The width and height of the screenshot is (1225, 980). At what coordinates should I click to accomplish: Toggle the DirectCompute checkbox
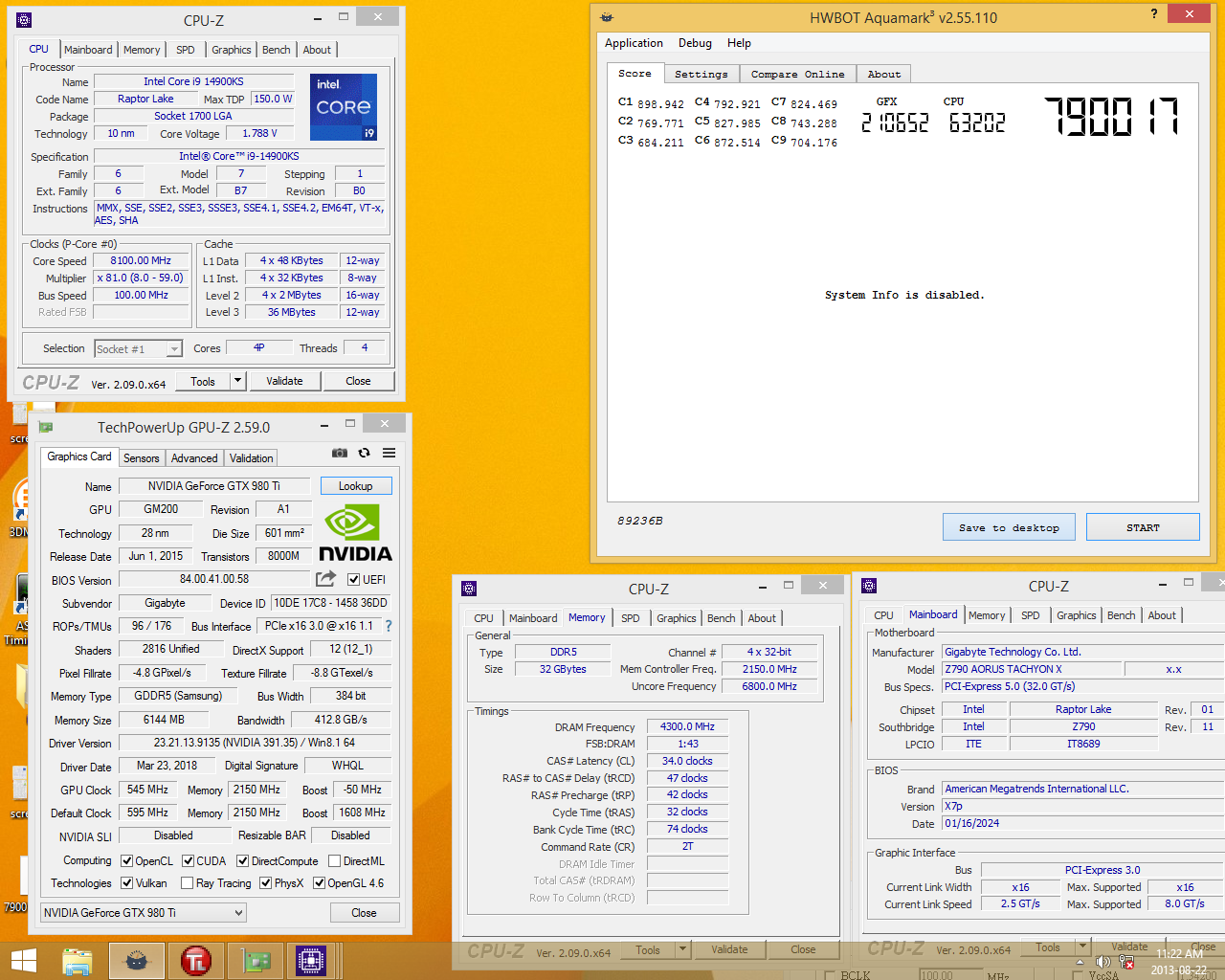point(243,860)
